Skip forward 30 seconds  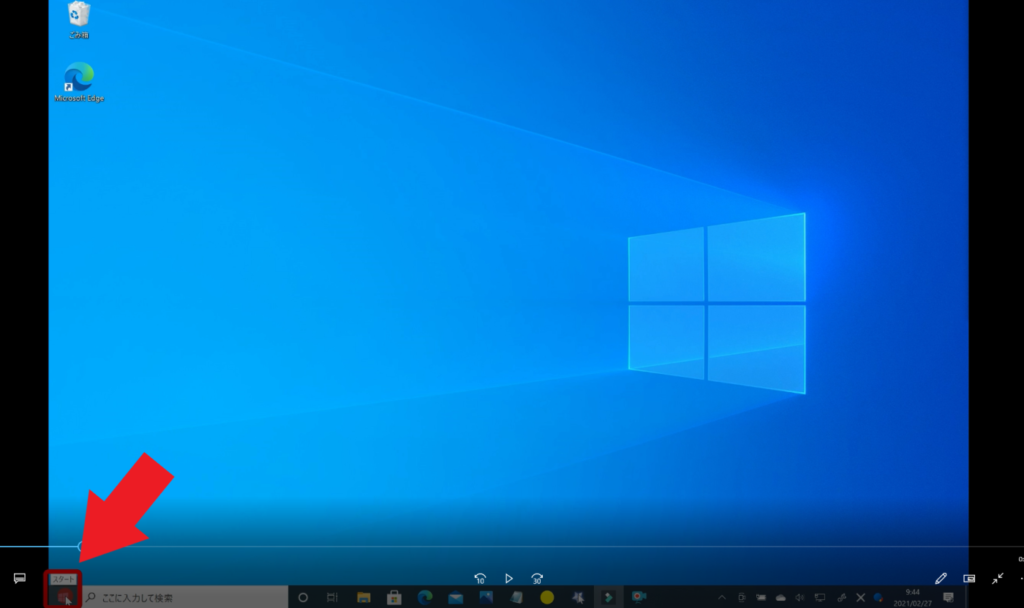[537, 578]
